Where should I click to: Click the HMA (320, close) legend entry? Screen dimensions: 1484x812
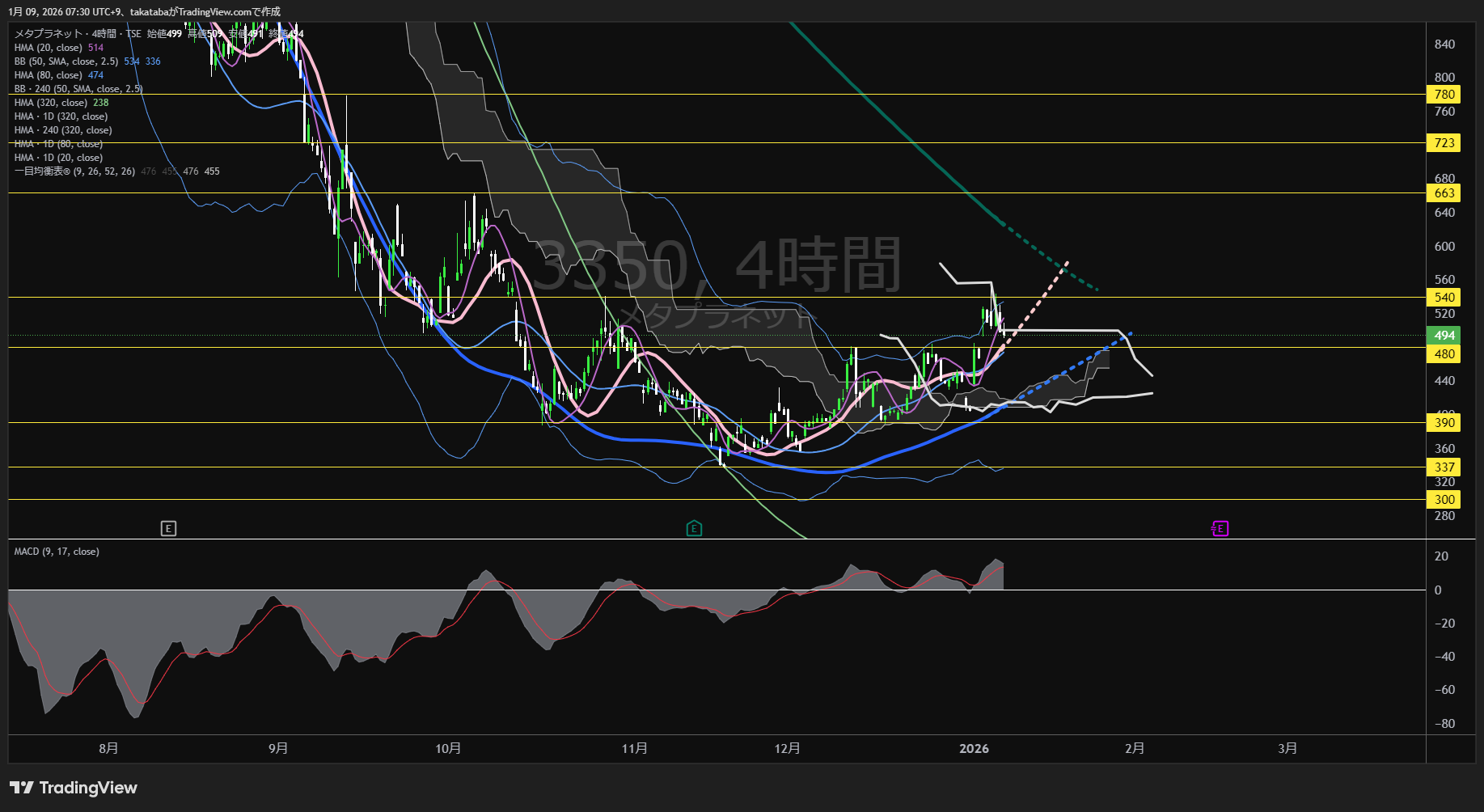(x=51, y=103)
